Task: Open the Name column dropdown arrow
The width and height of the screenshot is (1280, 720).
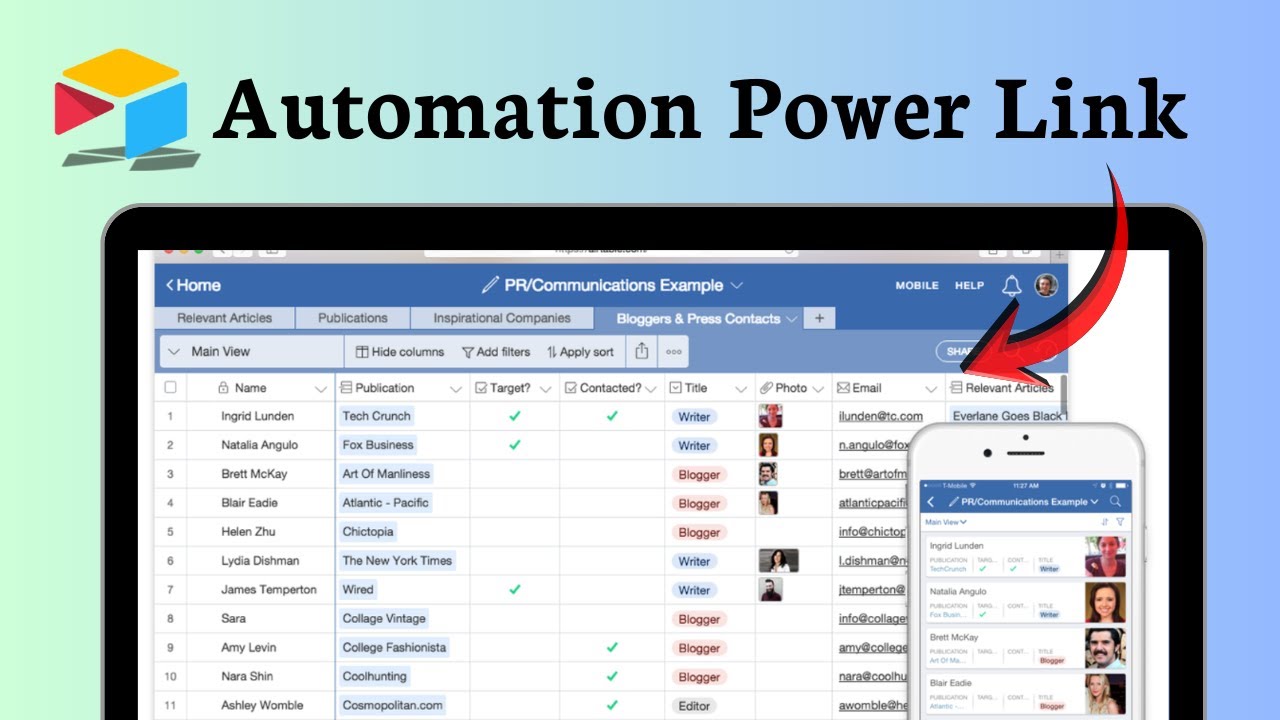Action: (321, 389)
